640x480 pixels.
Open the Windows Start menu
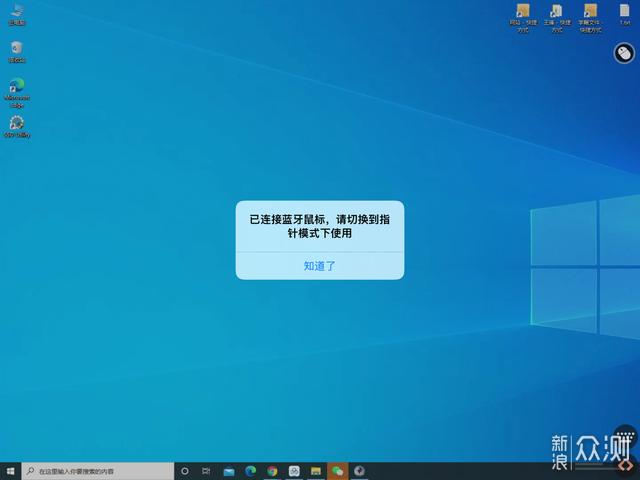11,471
